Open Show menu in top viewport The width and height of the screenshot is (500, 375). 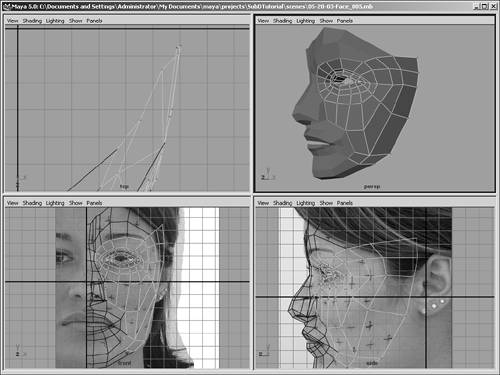[76, 21]
